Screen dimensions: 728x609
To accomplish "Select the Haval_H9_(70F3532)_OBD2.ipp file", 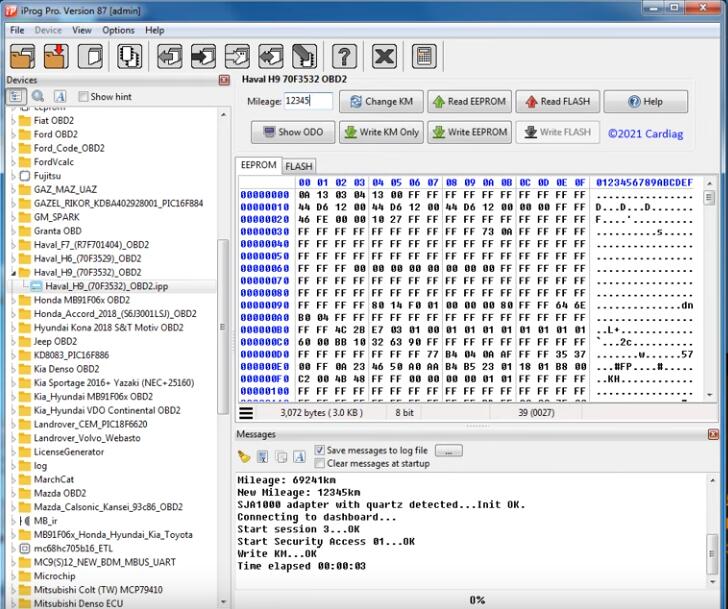I will (106, 286).
